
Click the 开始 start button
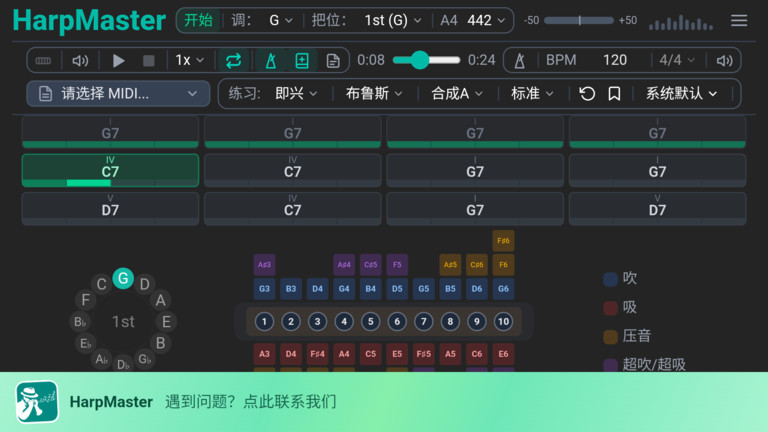click(198, 21)
